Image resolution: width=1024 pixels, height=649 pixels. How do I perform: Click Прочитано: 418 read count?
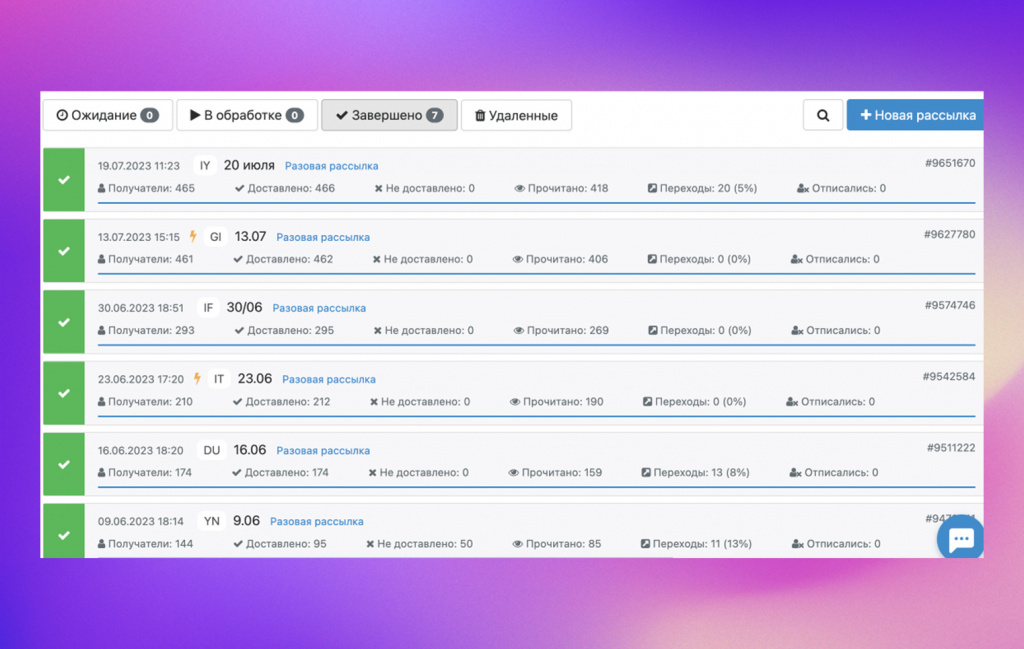point(561,189)
